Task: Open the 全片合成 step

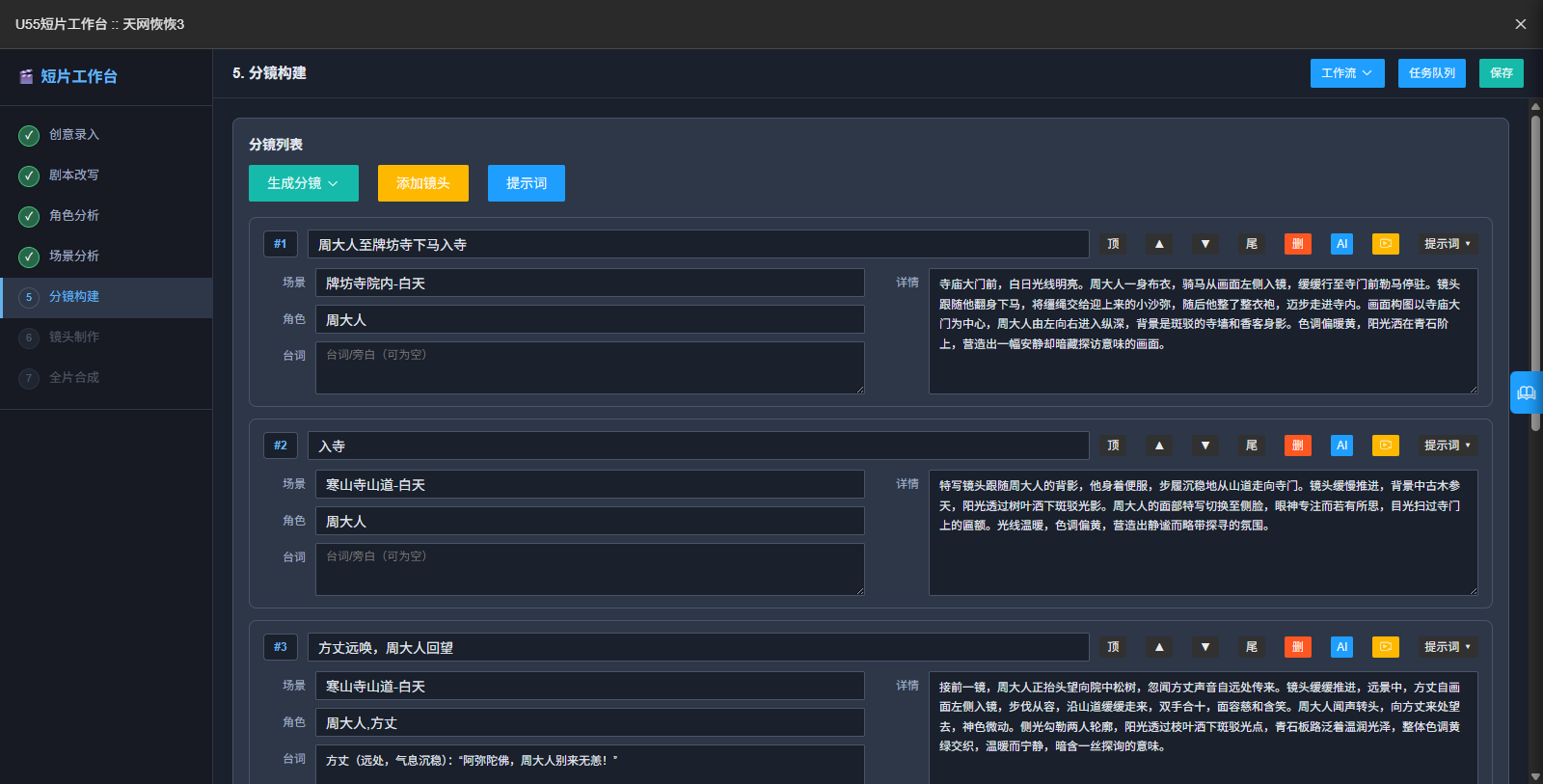Action: pos(106,378)
